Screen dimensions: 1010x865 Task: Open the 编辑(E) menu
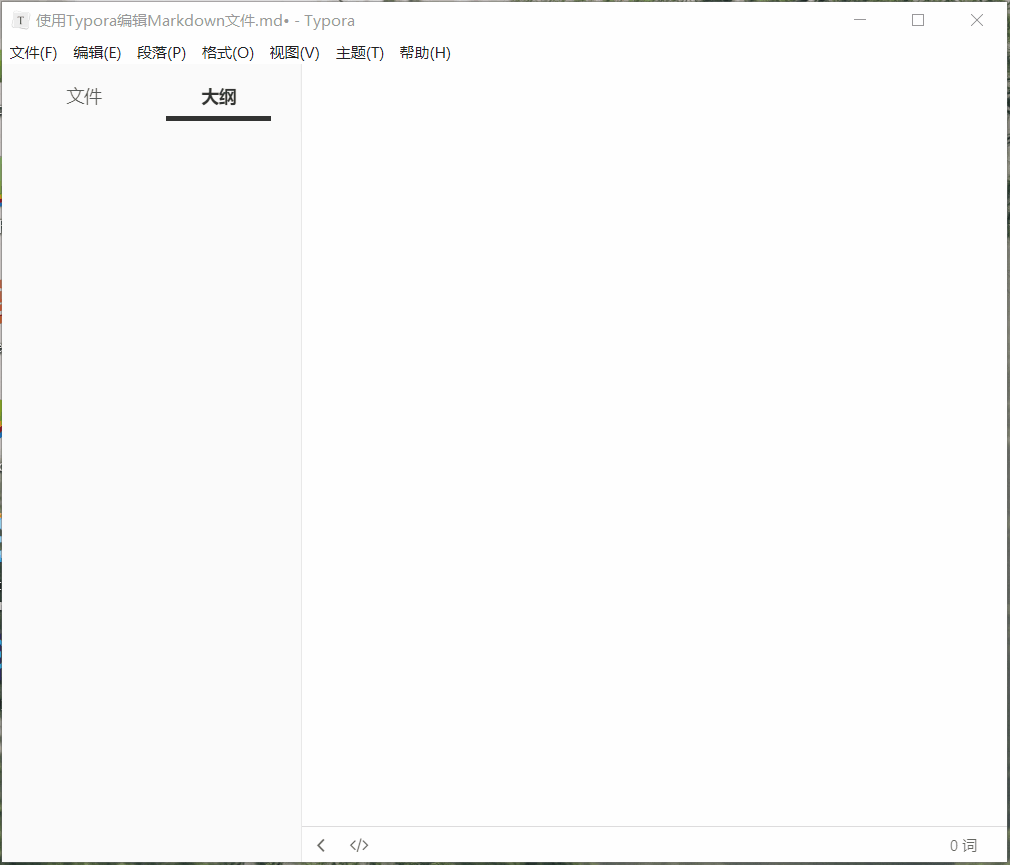[97, 53]
